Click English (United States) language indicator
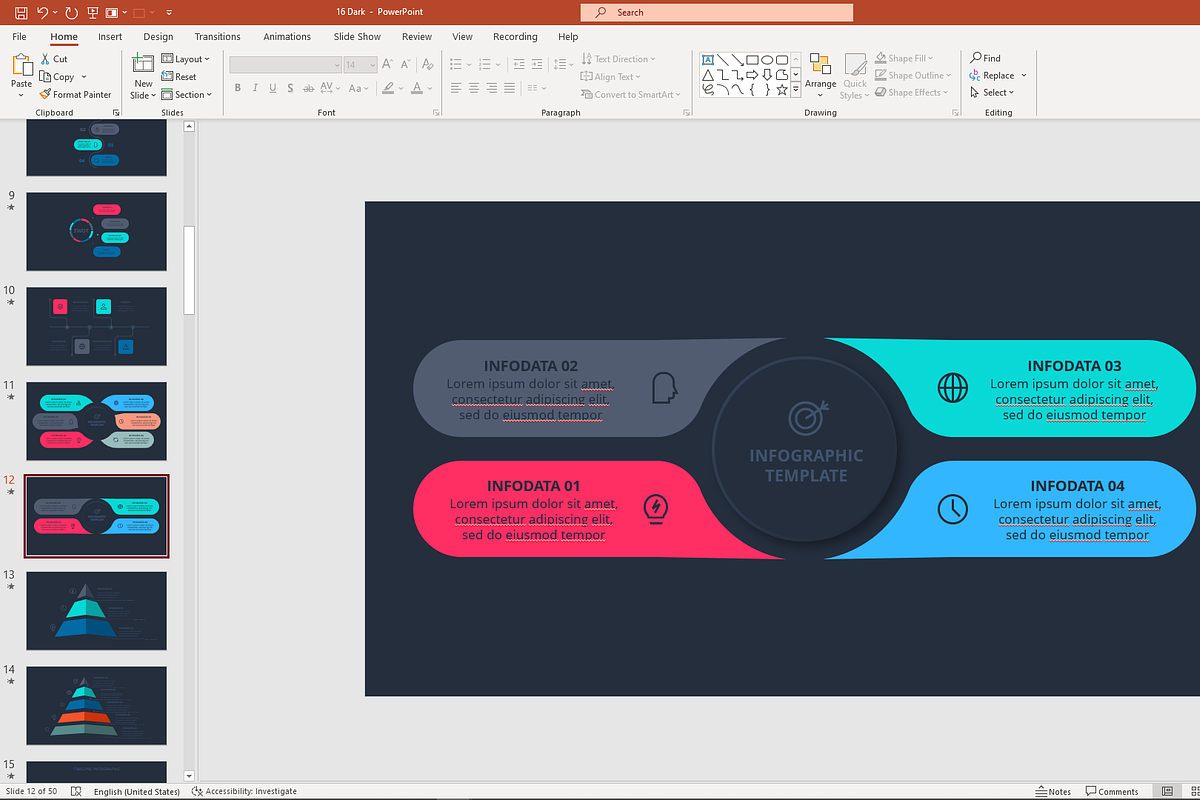This screenshot has height=800, width=1200. click(x=136, y=792)
